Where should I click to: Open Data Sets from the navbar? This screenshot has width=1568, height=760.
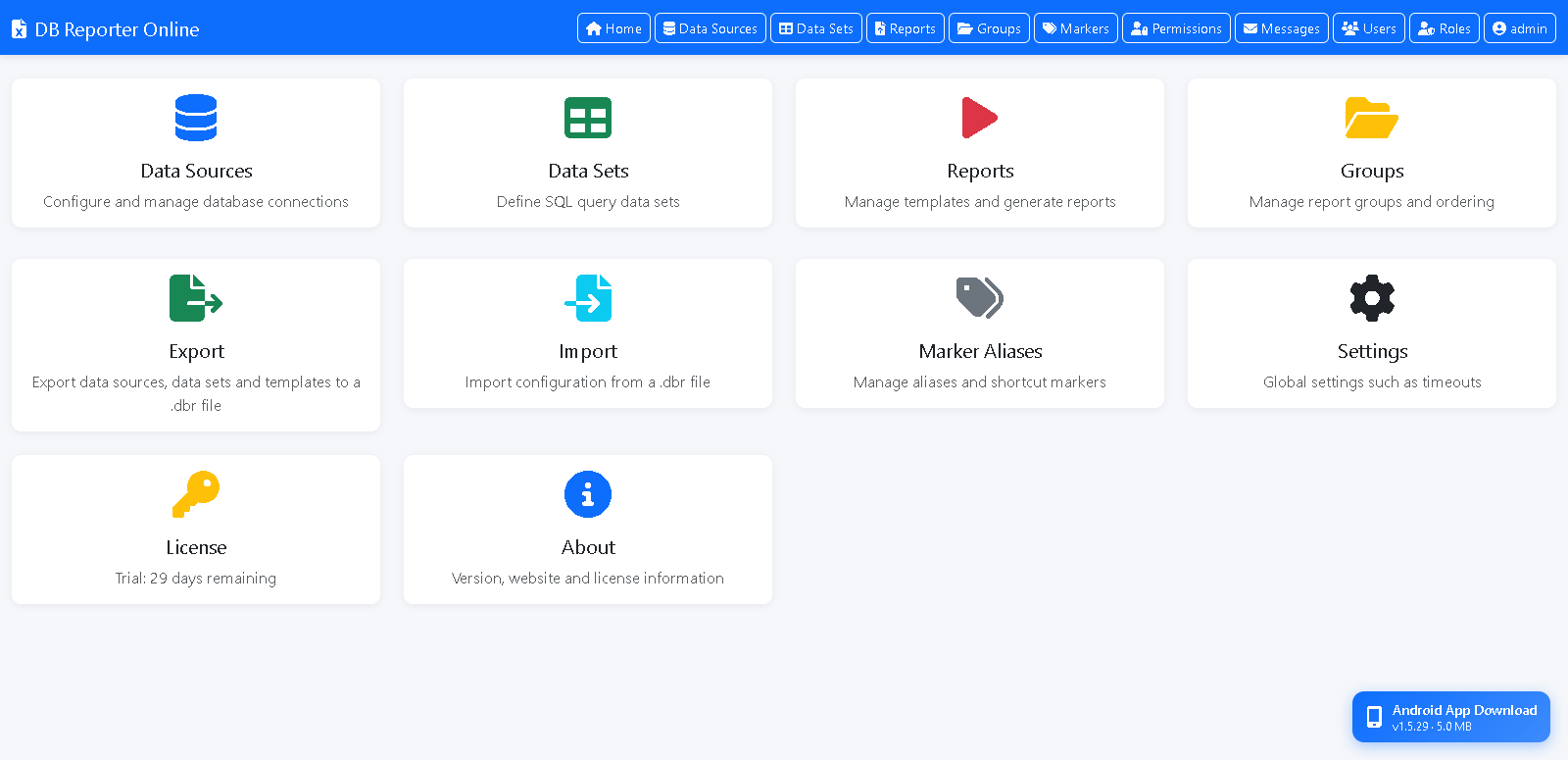click(816, 28)
